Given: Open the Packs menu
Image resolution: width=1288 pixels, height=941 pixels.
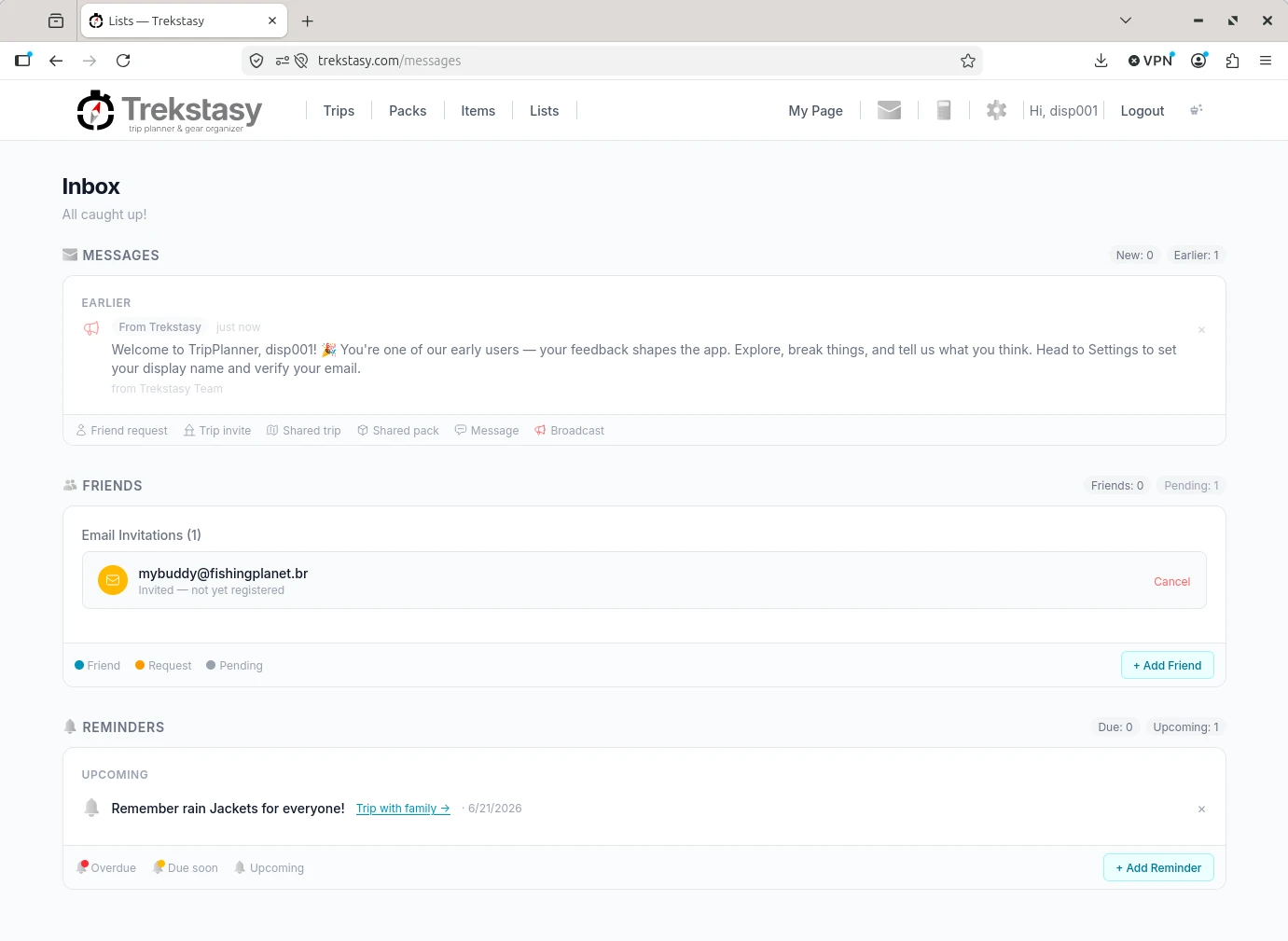Looking at the screenshot, I should click(x=408, y=111).
